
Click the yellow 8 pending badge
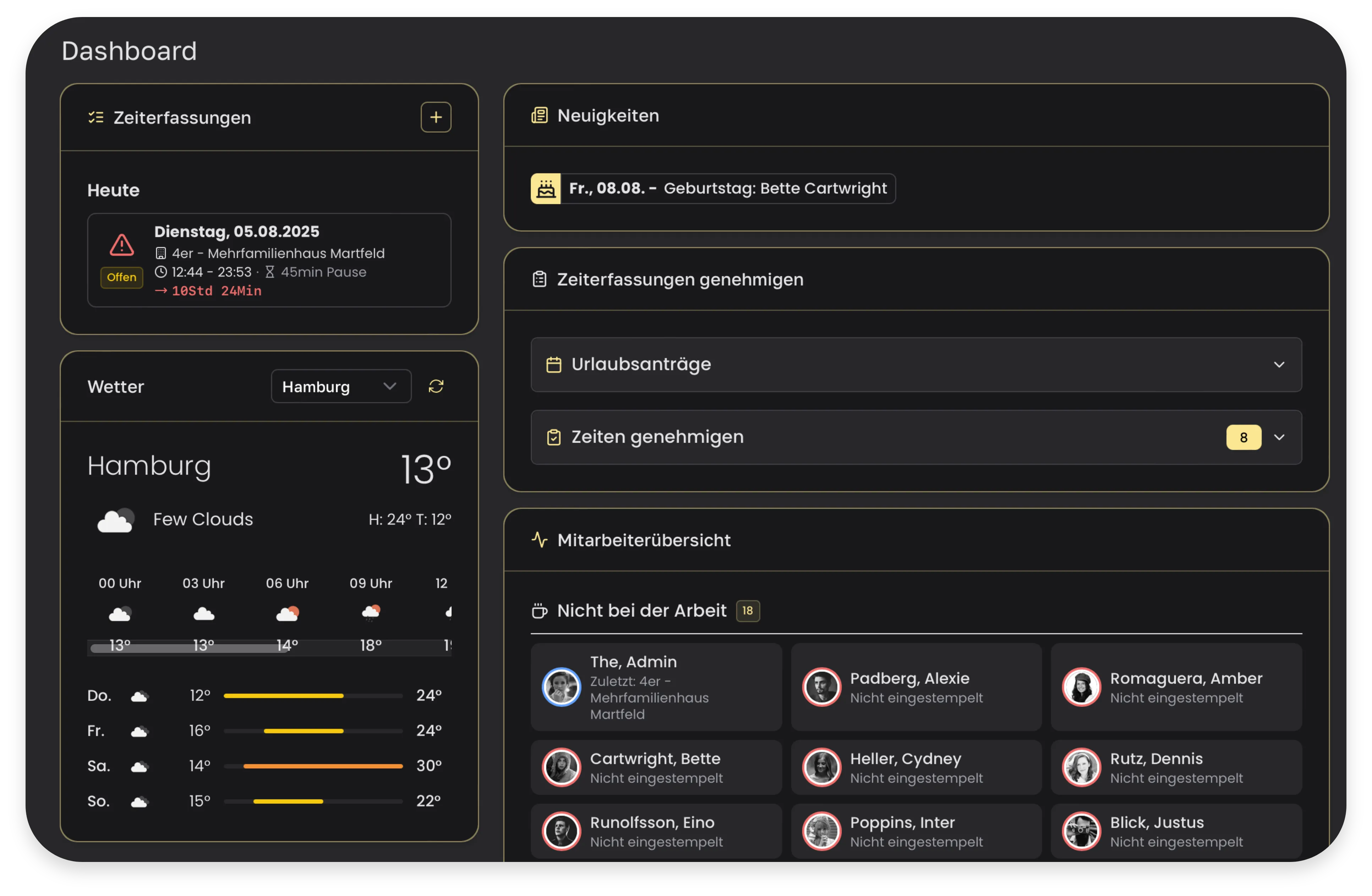coord(1244,437)
